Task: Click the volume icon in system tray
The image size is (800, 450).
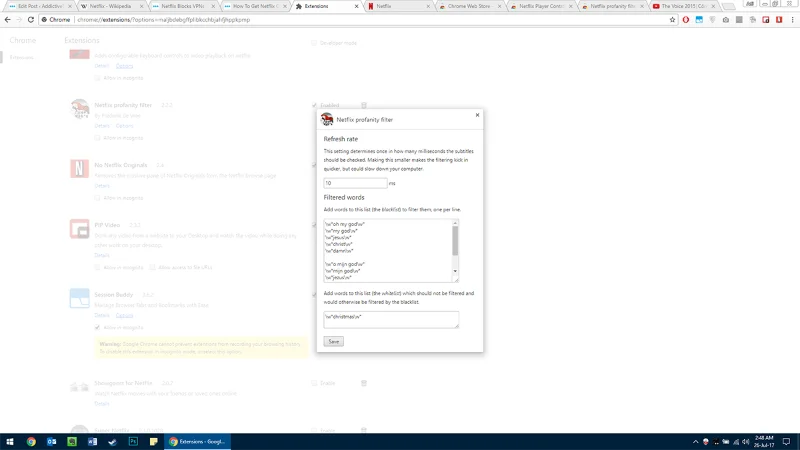Action: [x=745, y=442]
